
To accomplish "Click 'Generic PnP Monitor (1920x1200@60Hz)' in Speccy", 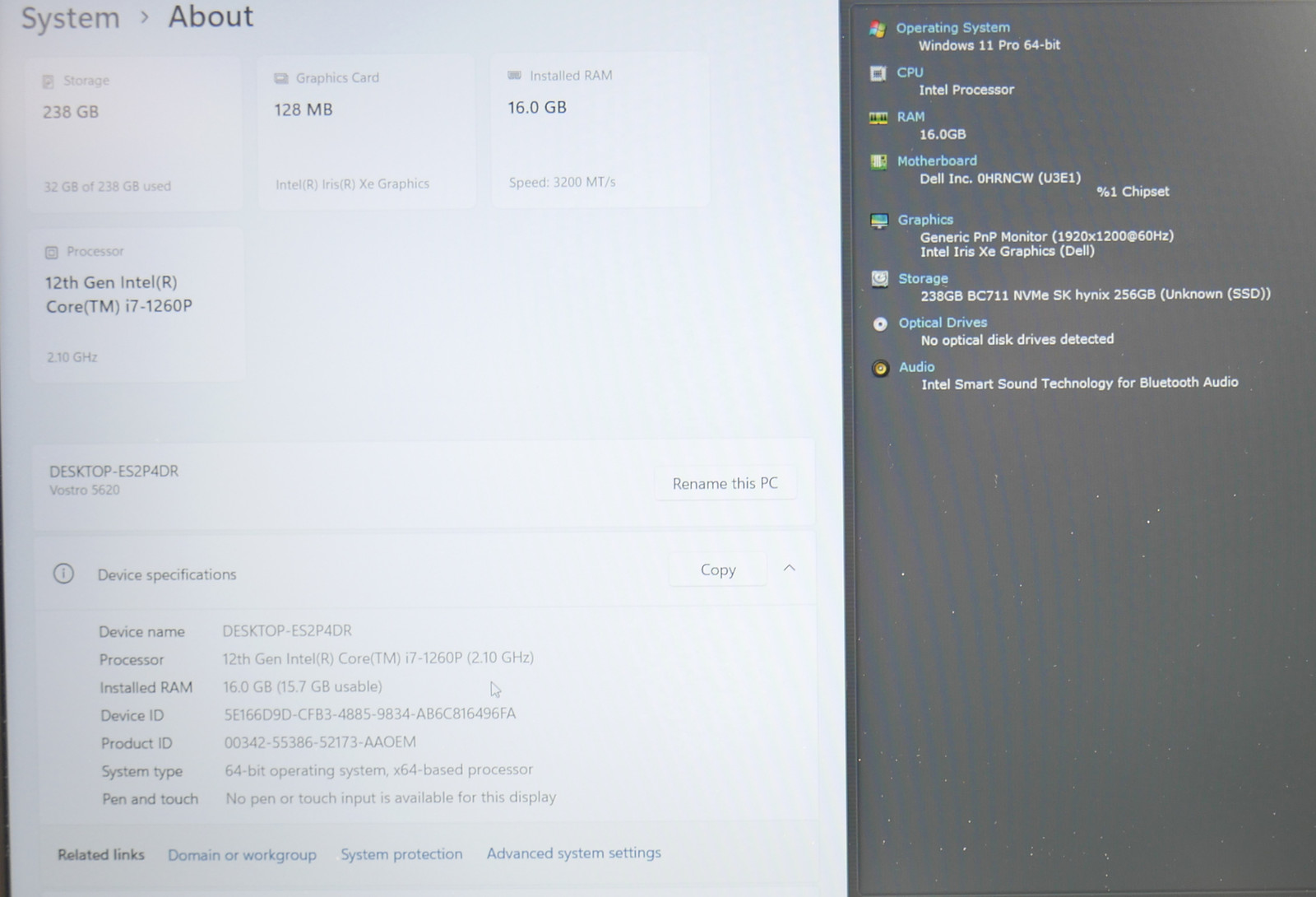I will click(1047, 236).
